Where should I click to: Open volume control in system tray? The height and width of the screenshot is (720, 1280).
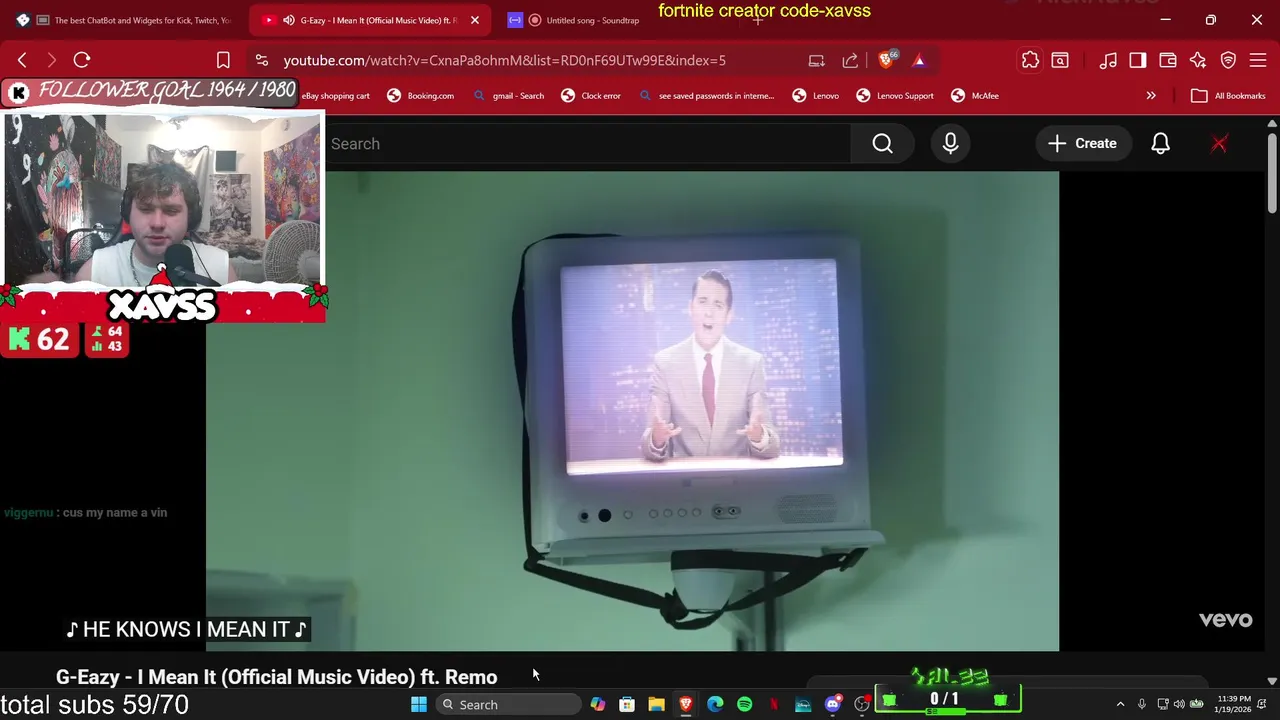pos(1179,705)
